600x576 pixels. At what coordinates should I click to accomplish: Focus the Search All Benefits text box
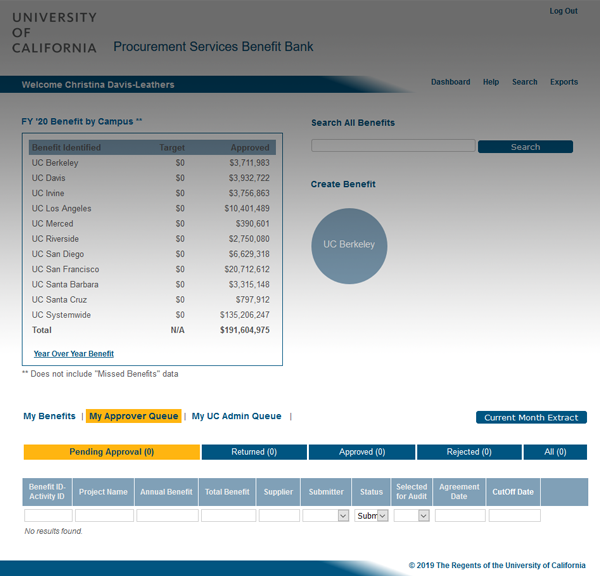coord(393,146)
